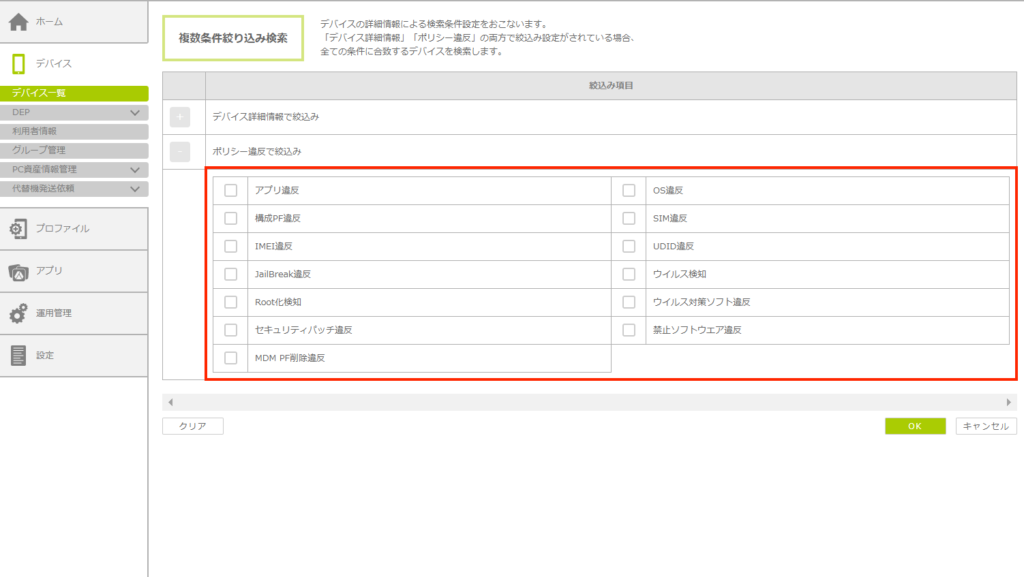Collapse policy violation filter with minus icon

(180, 152)
